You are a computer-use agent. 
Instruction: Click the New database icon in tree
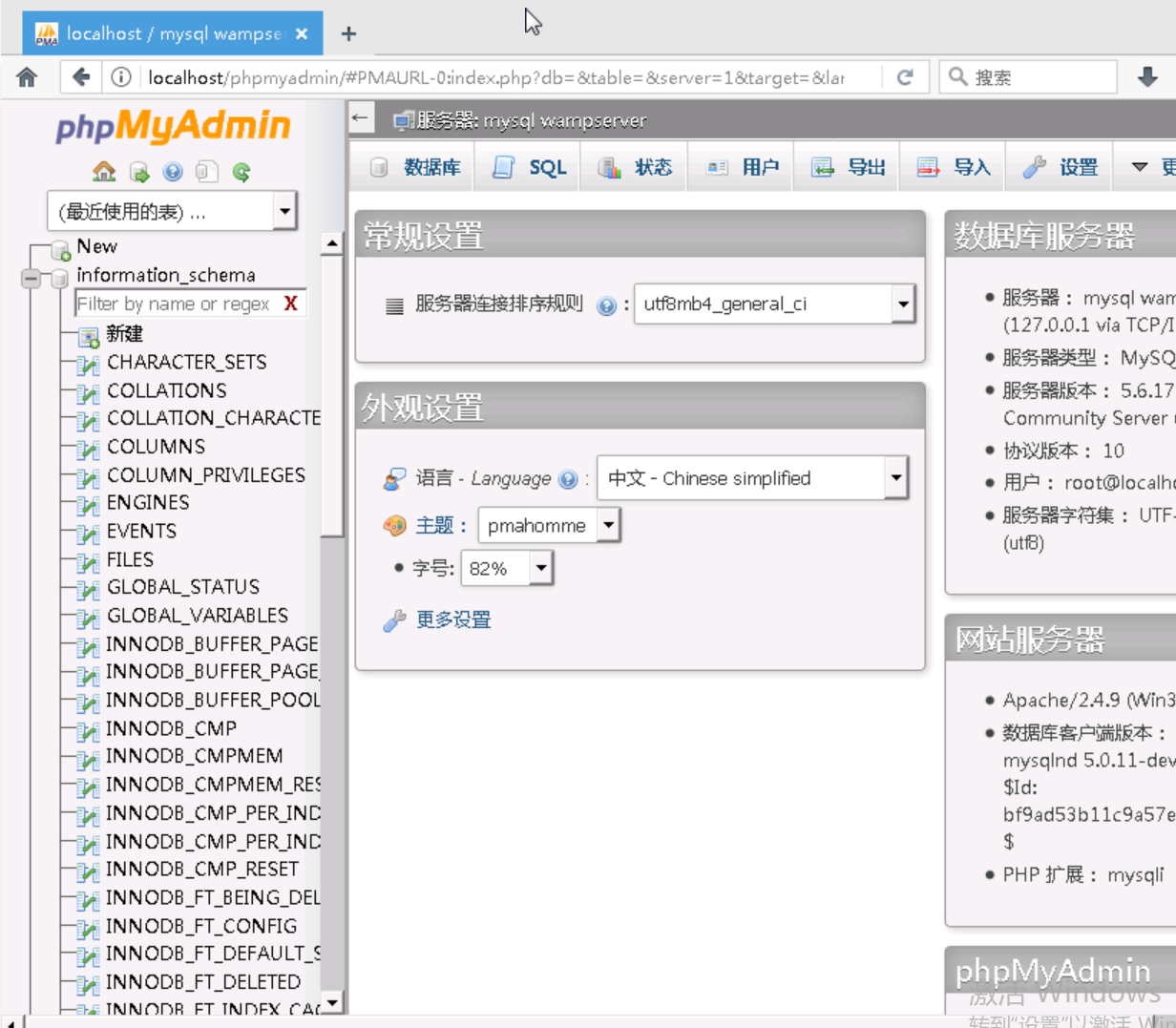(x=62, y=250)
